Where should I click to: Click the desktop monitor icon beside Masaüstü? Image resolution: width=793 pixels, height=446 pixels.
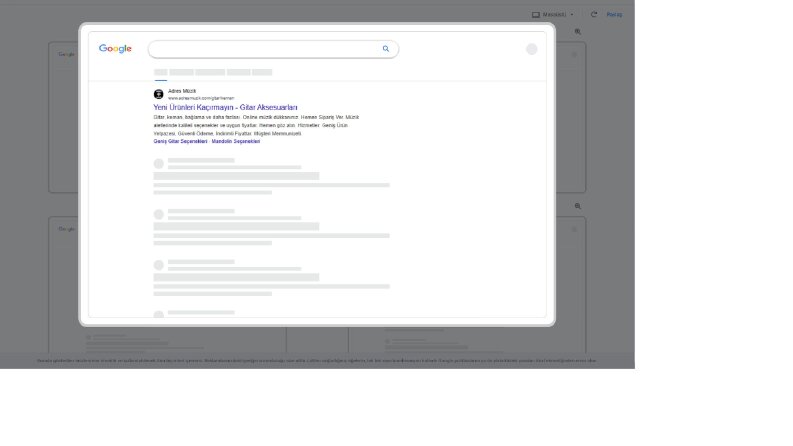click(536, 15)
